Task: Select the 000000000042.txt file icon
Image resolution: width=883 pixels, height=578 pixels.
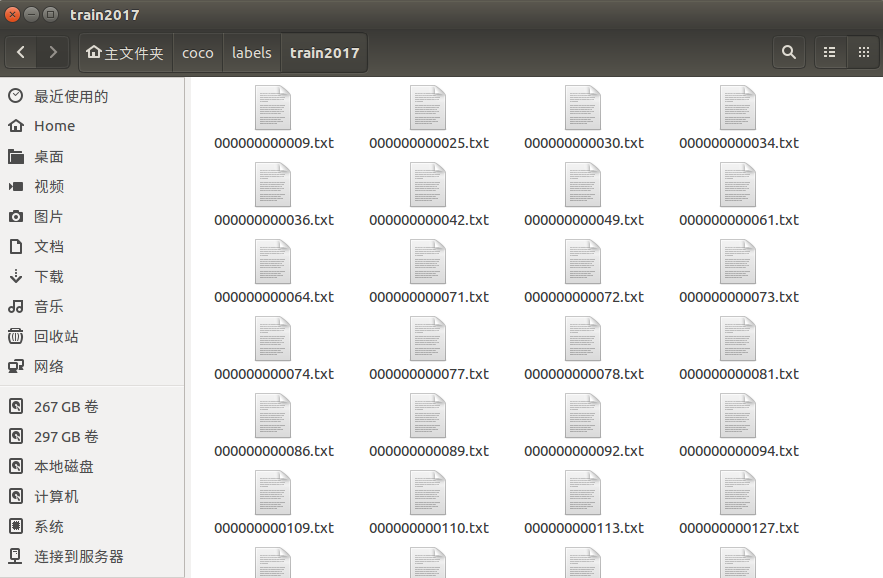Action: (x=428, y=185)
